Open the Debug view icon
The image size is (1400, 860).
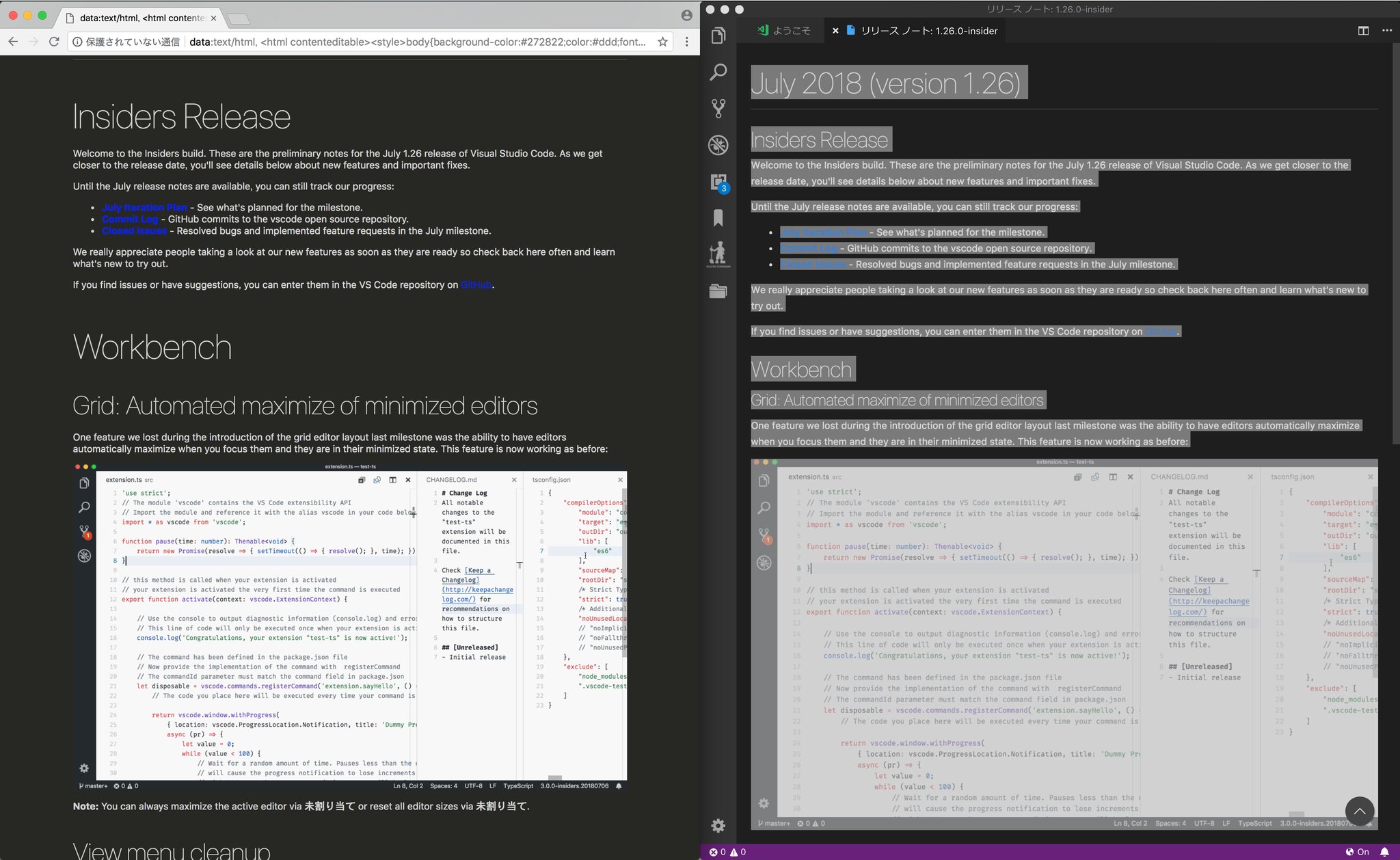click(718, 145)
